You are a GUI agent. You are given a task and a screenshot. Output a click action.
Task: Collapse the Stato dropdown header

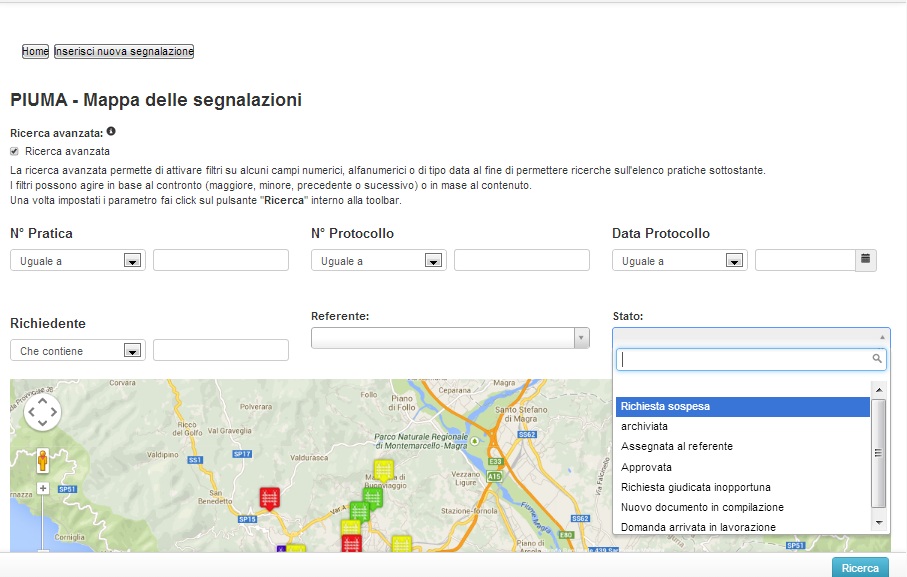[x=751, y=336]
